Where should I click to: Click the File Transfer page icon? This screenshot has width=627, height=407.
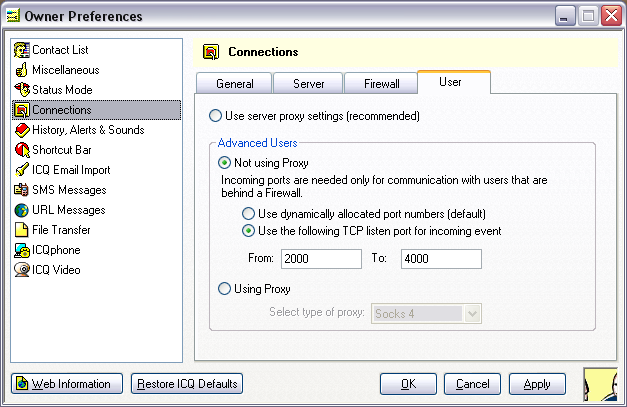22,230
